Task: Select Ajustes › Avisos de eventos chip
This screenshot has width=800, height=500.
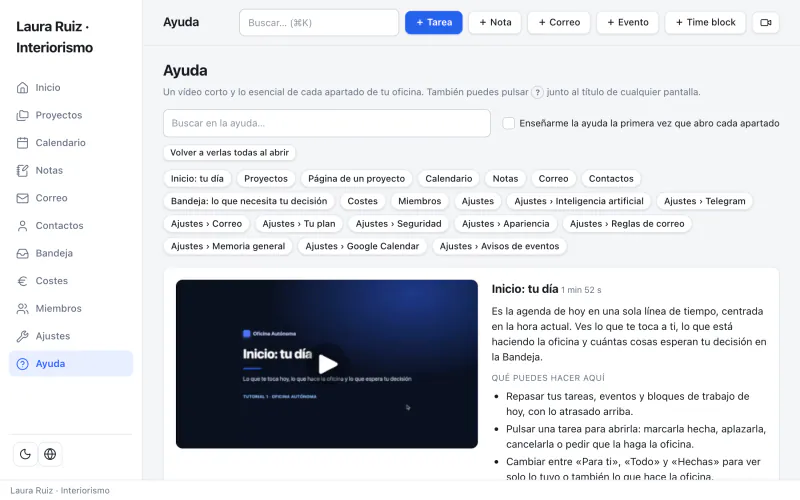Action: pyautogui.click(x=499, y=246)
